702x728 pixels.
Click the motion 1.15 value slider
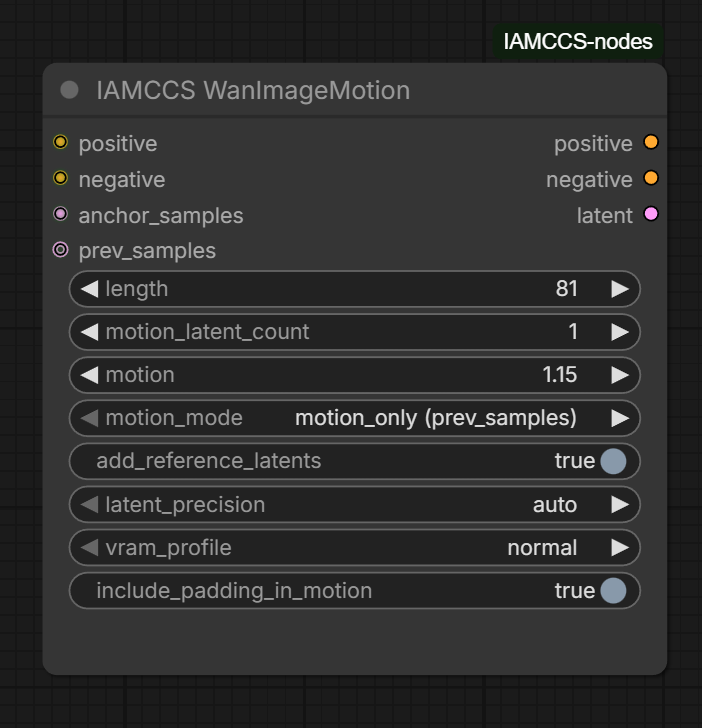(x=355, y=375)
